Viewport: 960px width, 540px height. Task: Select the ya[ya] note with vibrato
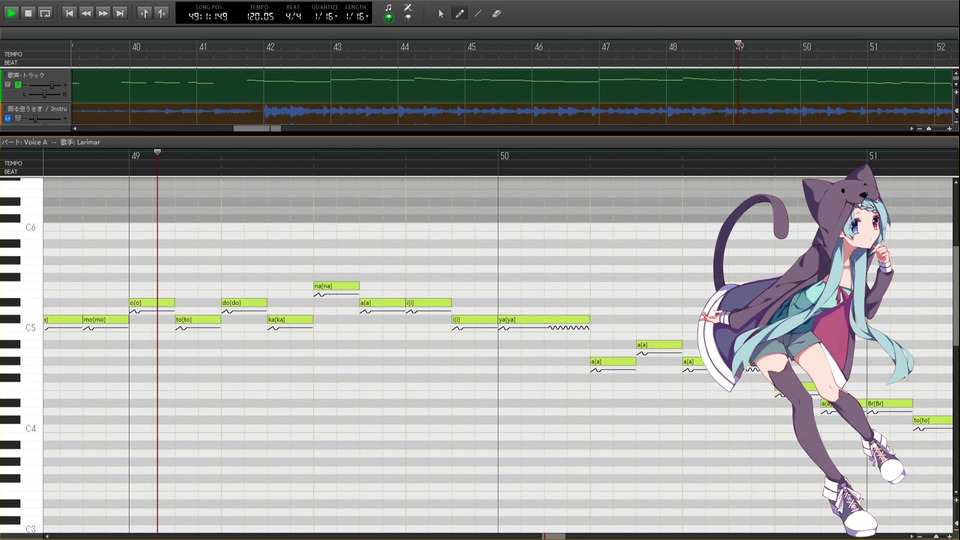tap(544, 320)
